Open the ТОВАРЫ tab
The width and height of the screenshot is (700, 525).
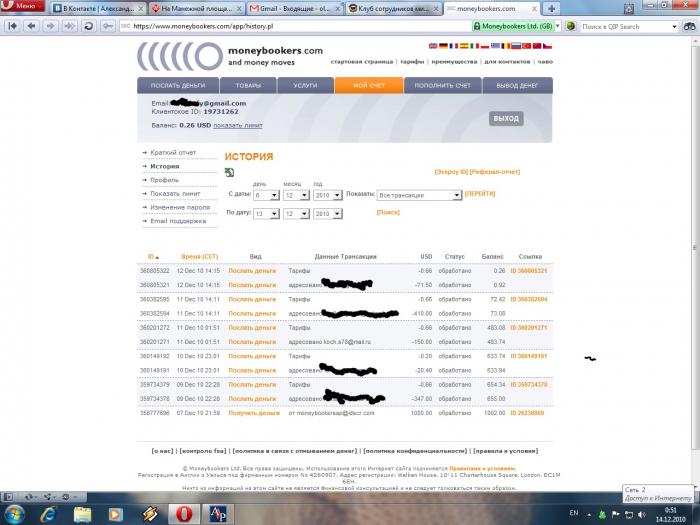248,85
